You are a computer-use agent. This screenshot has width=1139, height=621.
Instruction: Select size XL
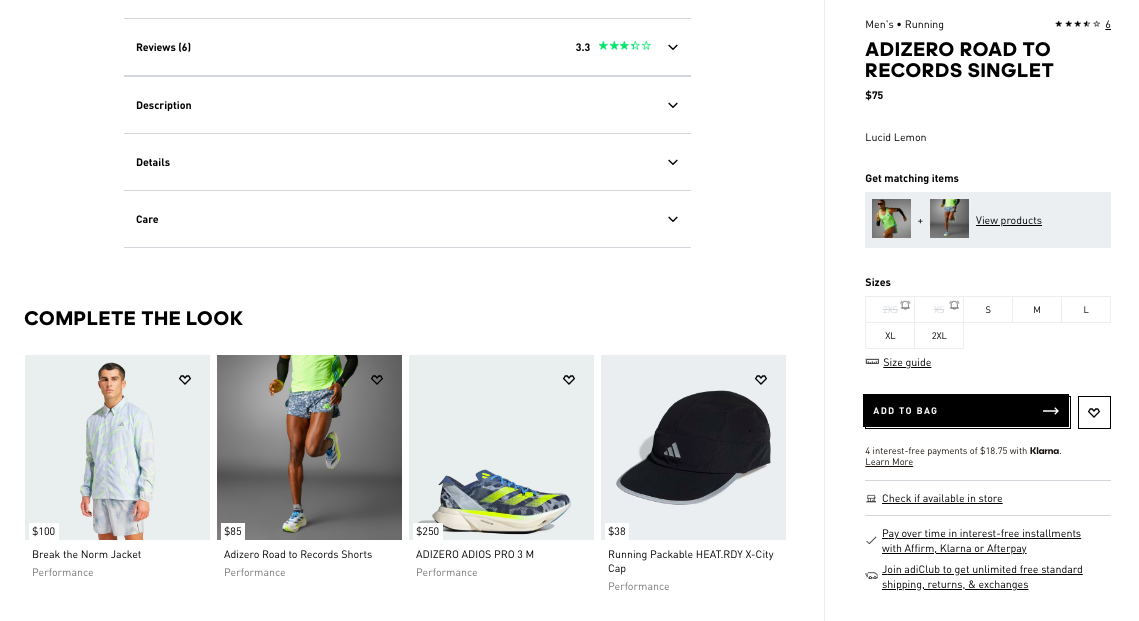tap(890, 336)
